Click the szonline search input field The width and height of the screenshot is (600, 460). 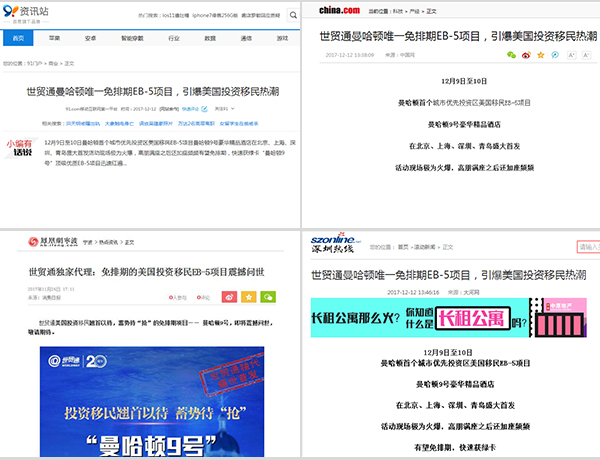tap(588, 247)
